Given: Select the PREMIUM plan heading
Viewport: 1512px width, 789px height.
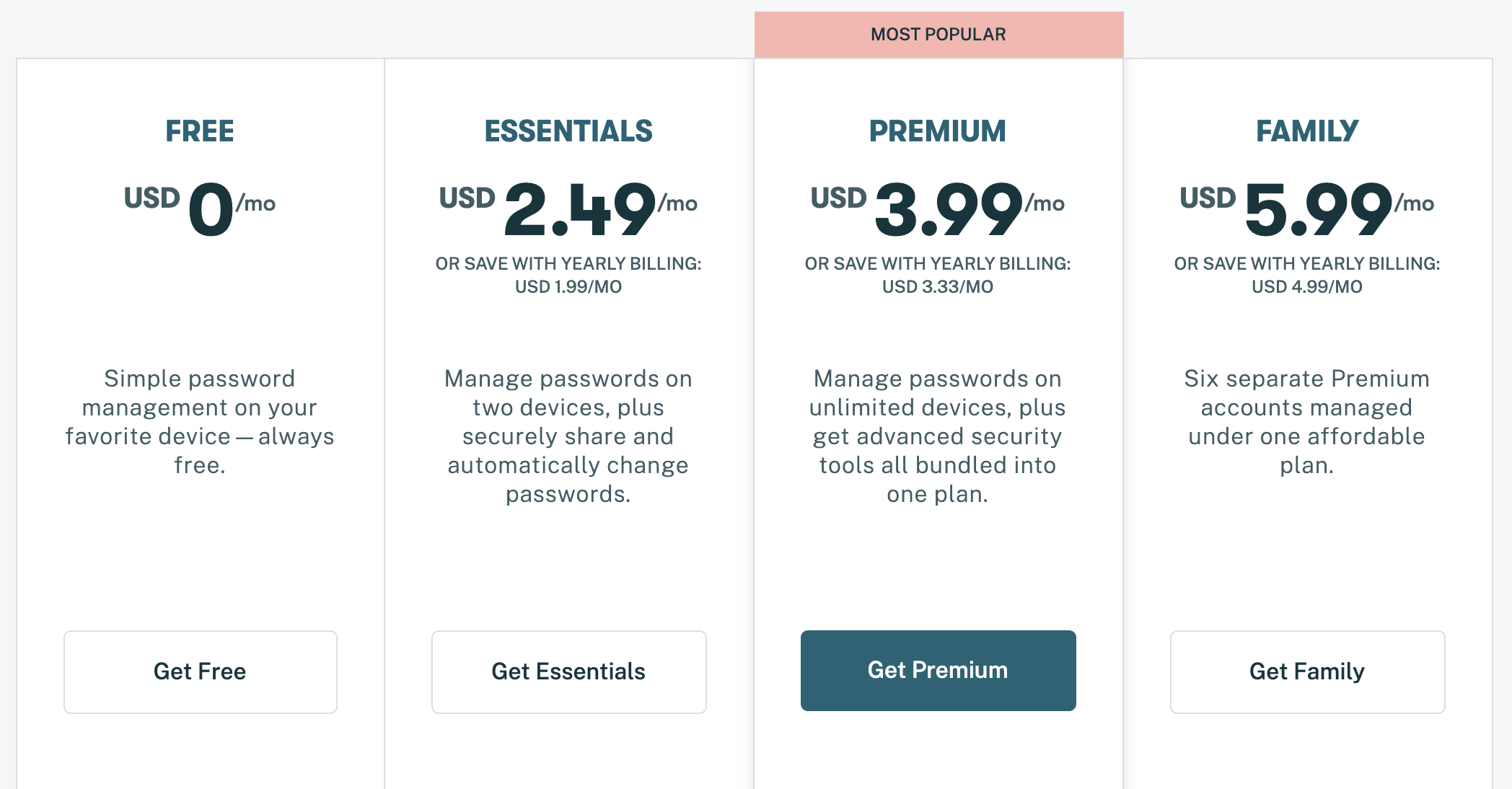Looking at the screenshot, I should (x=938, y=131).
